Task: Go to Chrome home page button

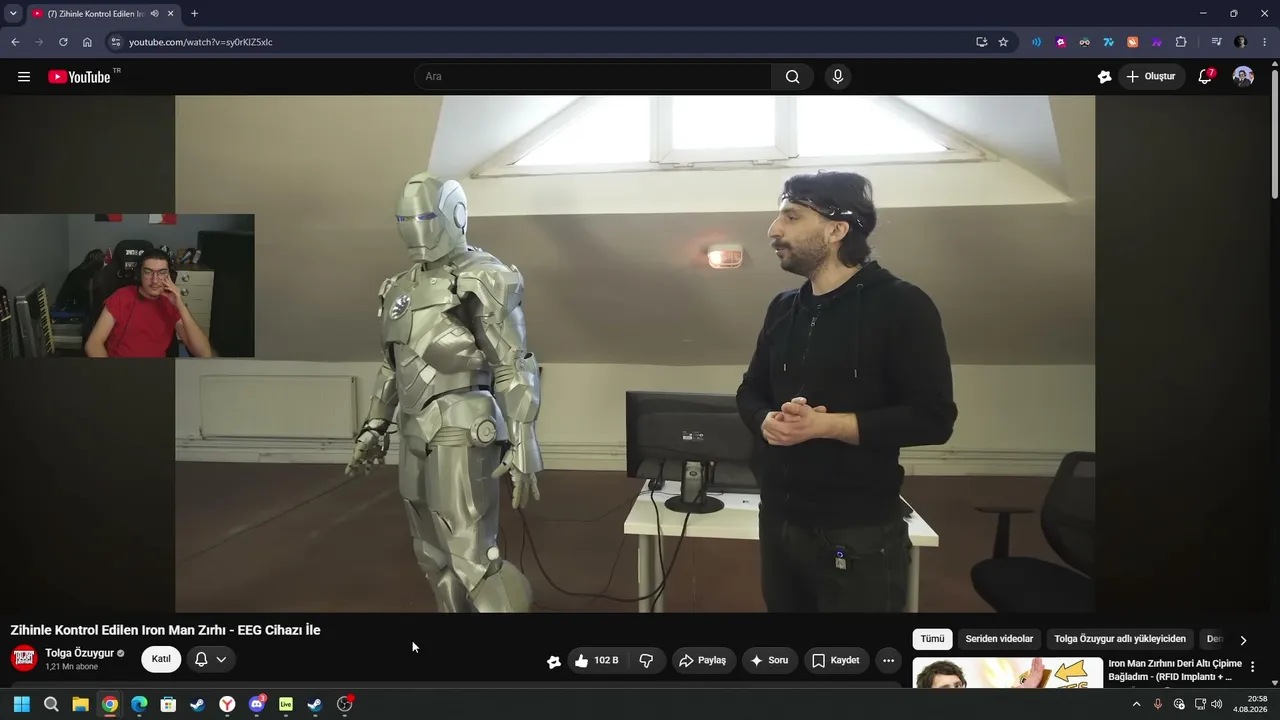Action: [x=87, y=42]
